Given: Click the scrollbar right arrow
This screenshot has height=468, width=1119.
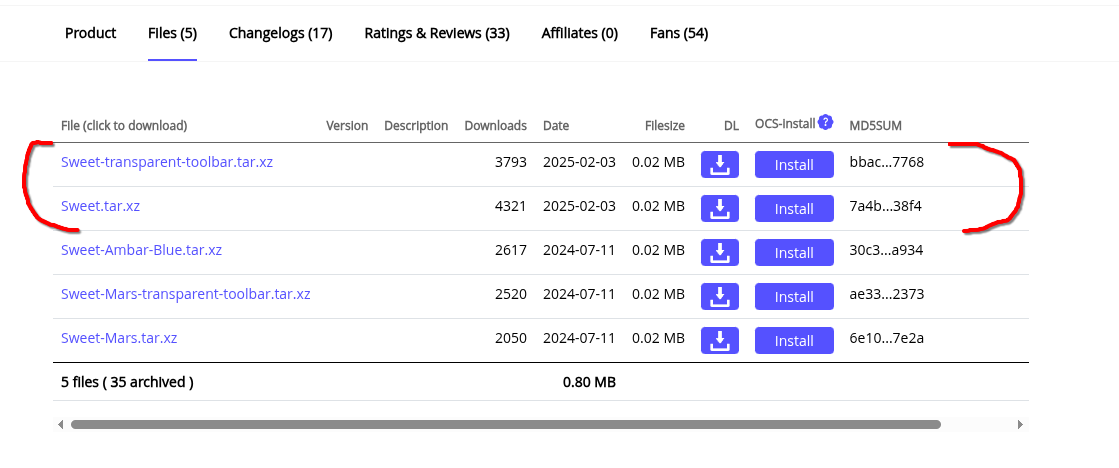Looking at the screenshot, I should tap(1020, 425).
